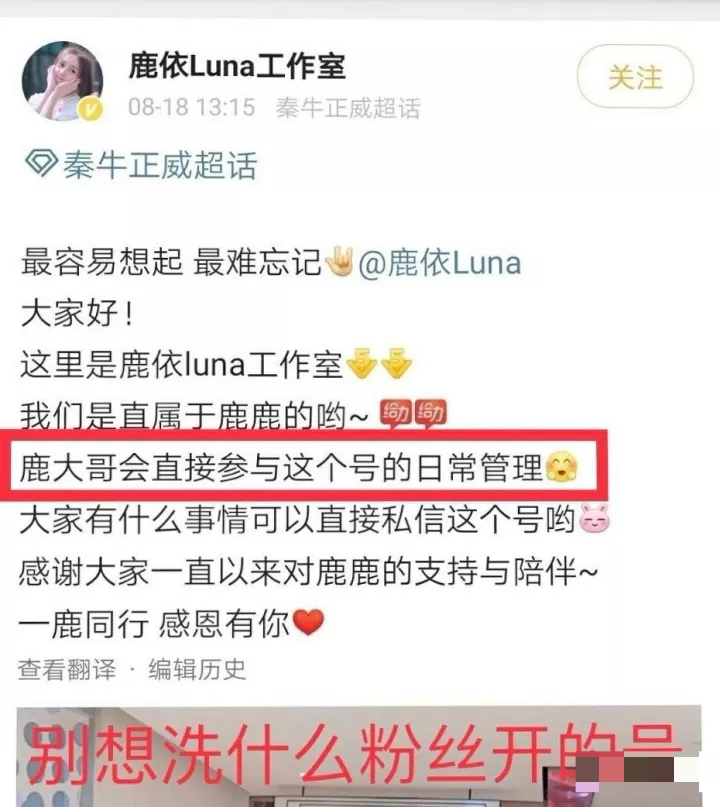Viewport: 720px width, 807px height.
Task: Click the second yellow down-arrow emoji
Action: [396, 363]
